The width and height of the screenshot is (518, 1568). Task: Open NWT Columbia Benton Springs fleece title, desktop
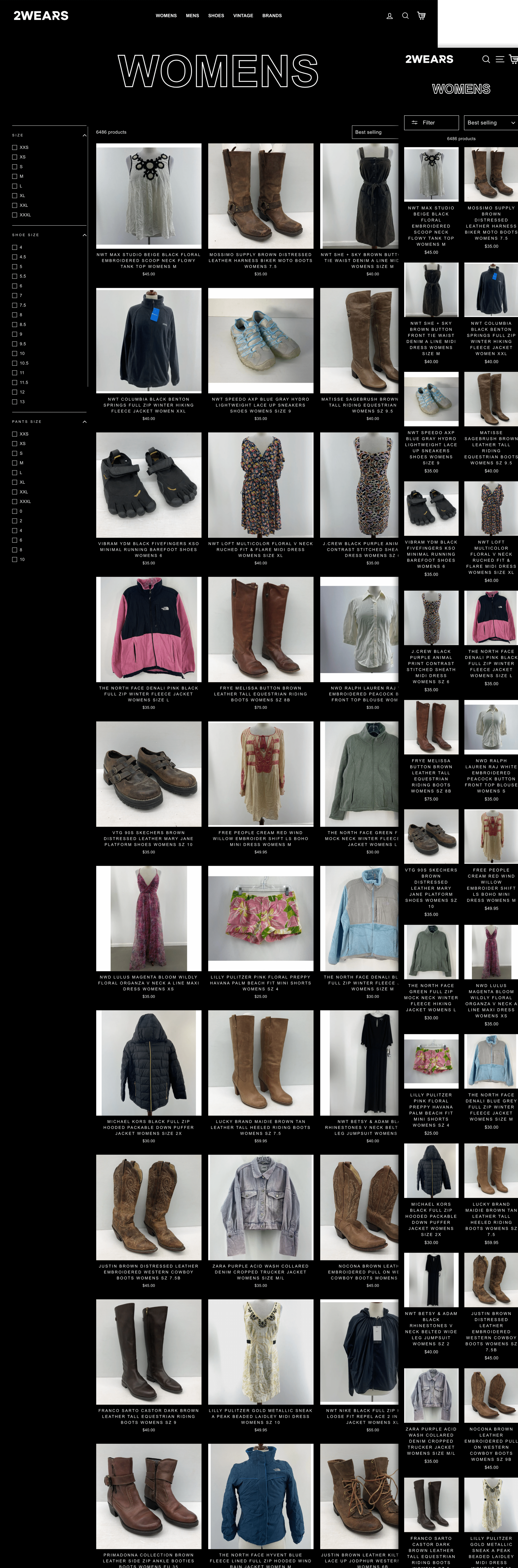pyautogui.click(x=149, y=405)
